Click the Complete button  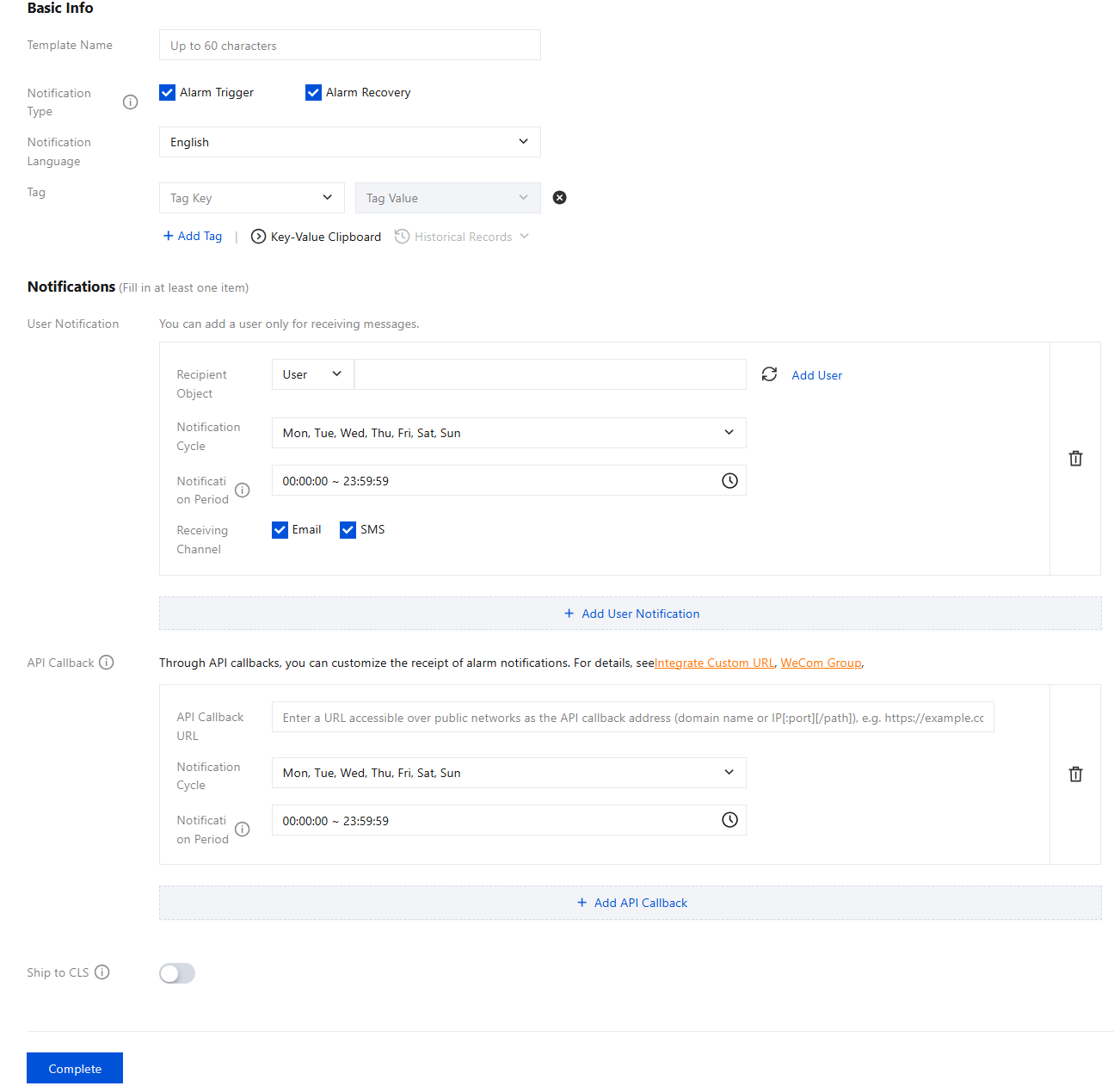coord(75,1068)
